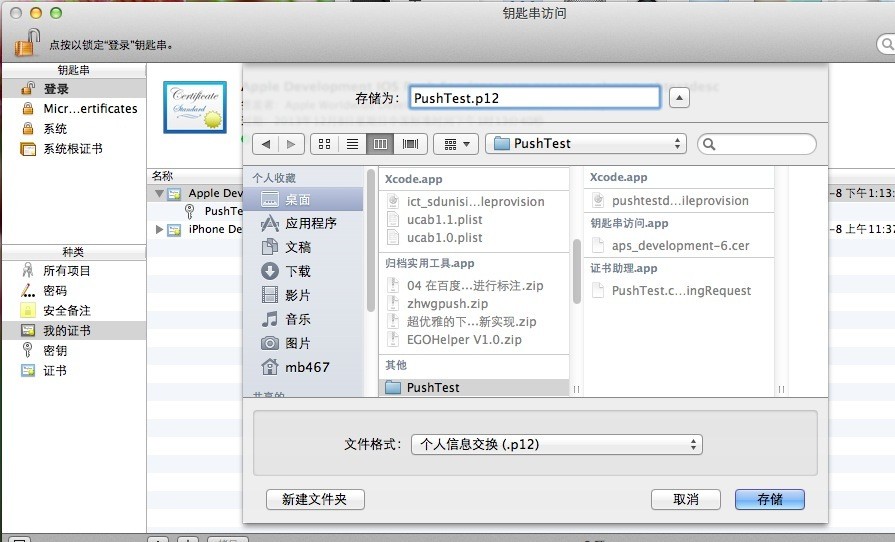895x542 pixels.
Task: Switch to icon view
Action: (324, 144)
